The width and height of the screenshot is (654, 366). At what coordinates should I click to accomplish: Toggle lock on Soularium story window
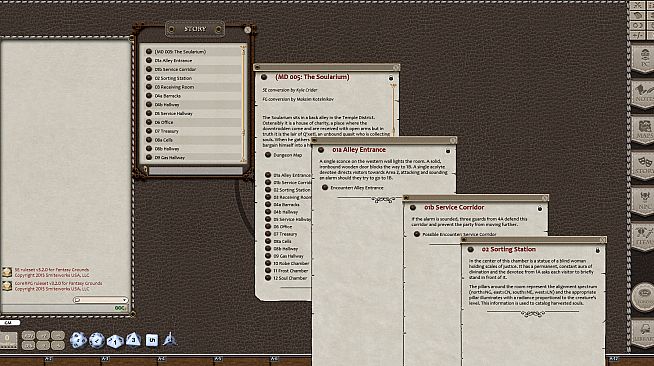(x=391, y=78)
